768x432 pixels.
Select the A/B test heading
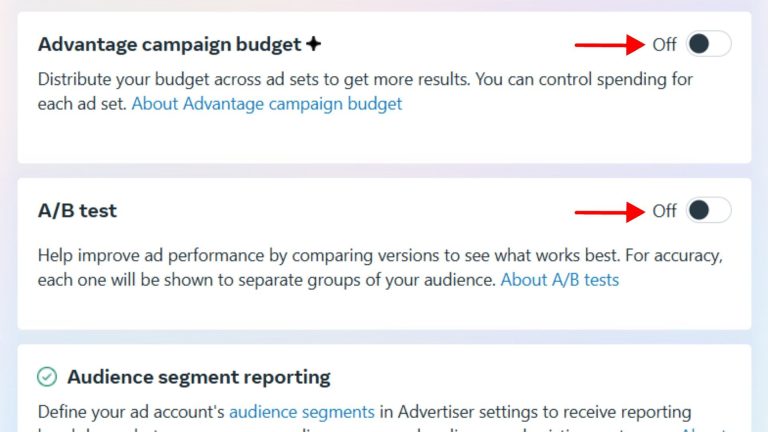pos(77,211)
